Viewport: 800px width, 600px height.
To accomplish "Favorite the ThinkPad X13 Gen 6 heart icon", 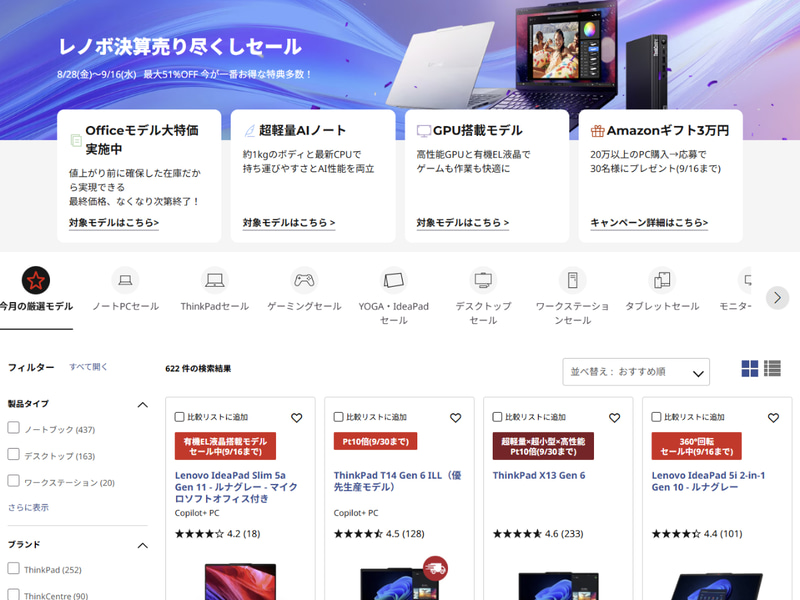I will point(614,418).
